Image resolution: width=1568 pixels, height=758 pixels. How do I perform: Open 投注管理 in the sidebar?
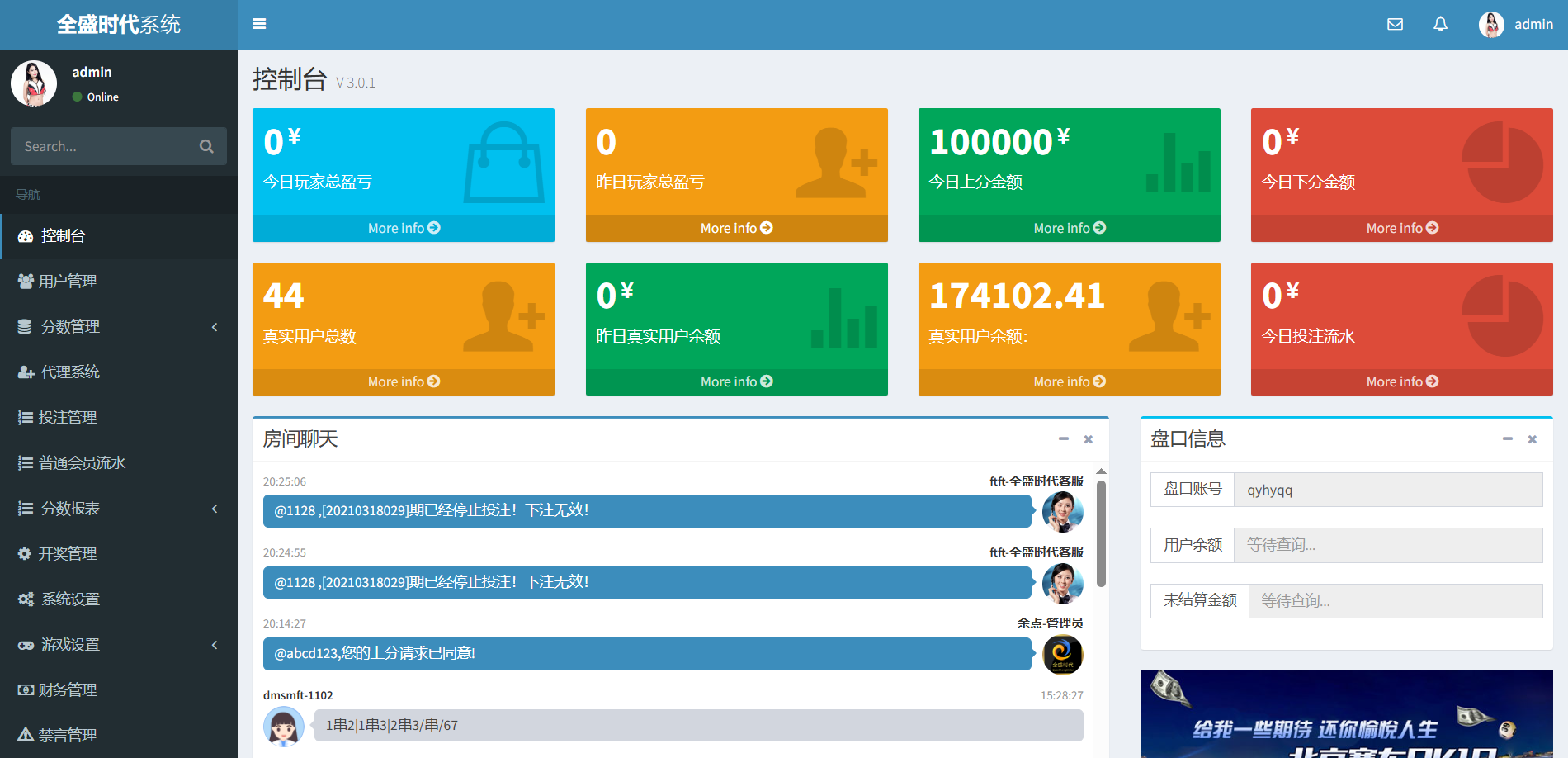pyautogui.click(x=68, y=418)
